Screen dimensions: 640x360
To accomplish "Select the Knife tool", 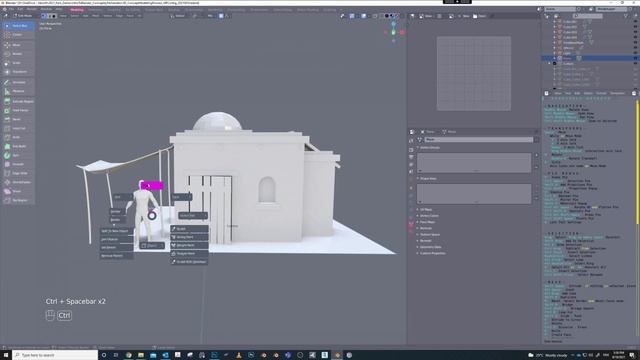I will pyautogui.click(x=19, y=137).
